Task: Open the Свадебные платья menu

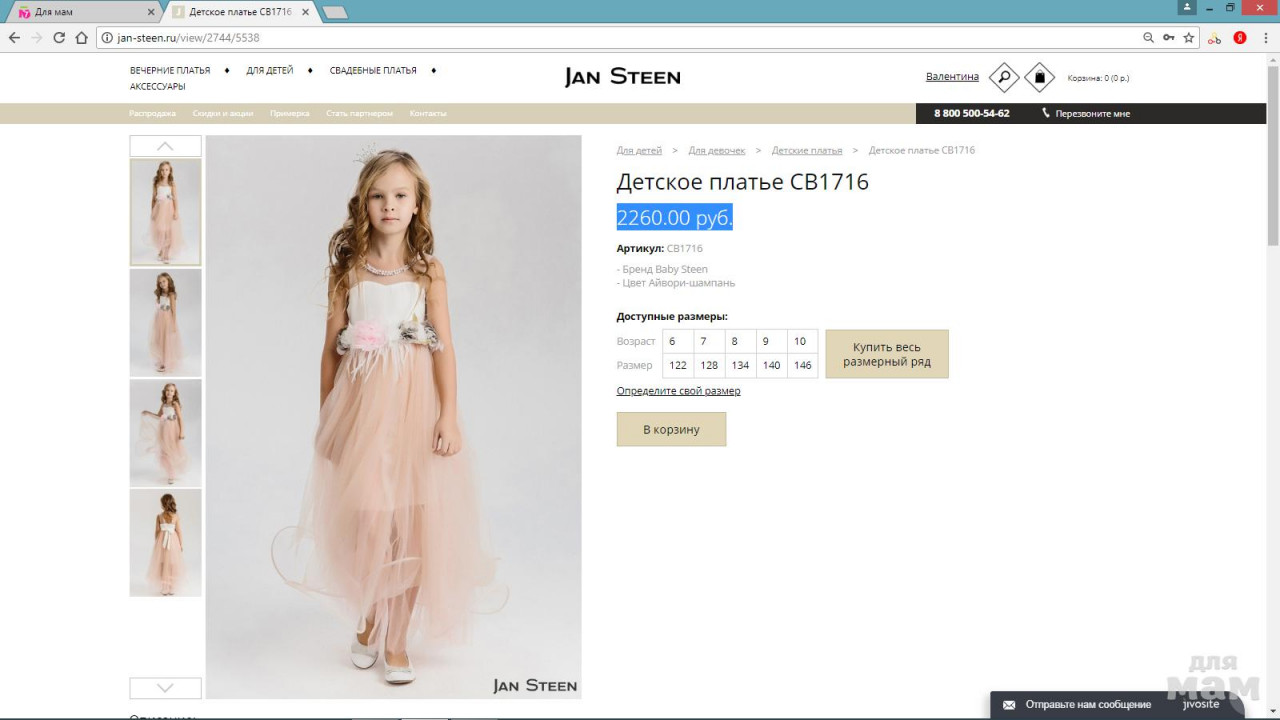Action: pyautogui.click(x=373, y=71)
